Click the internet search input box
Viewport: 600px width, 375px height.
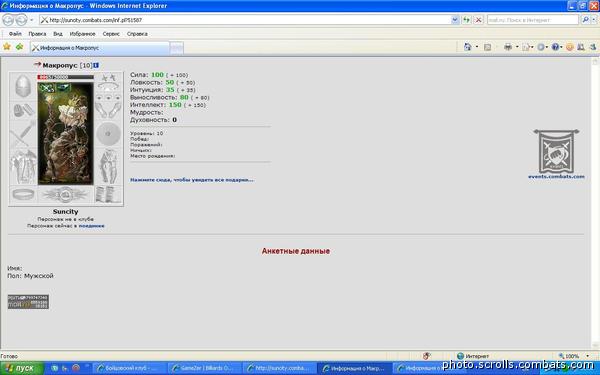(x=533, y=20)
